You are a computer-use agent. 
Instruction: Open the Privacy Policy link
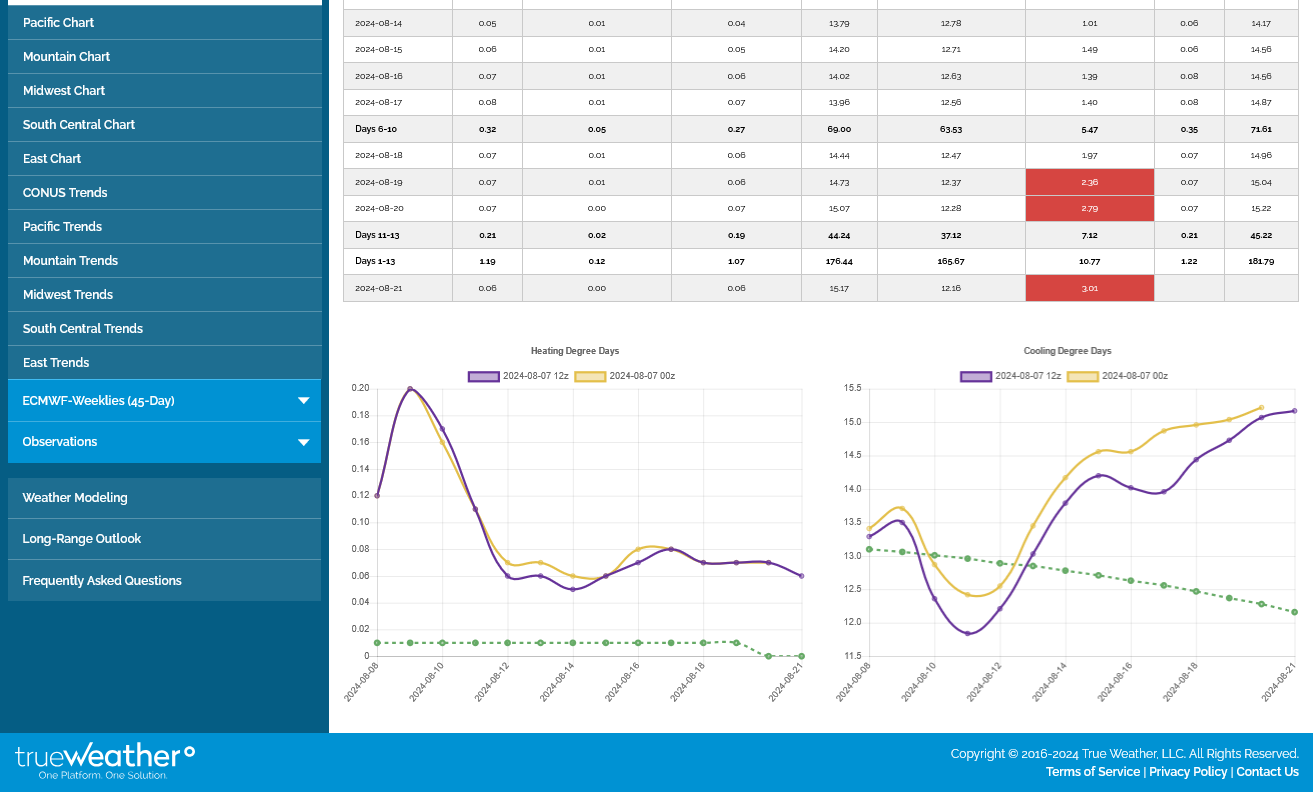[x=1188, y=772]
